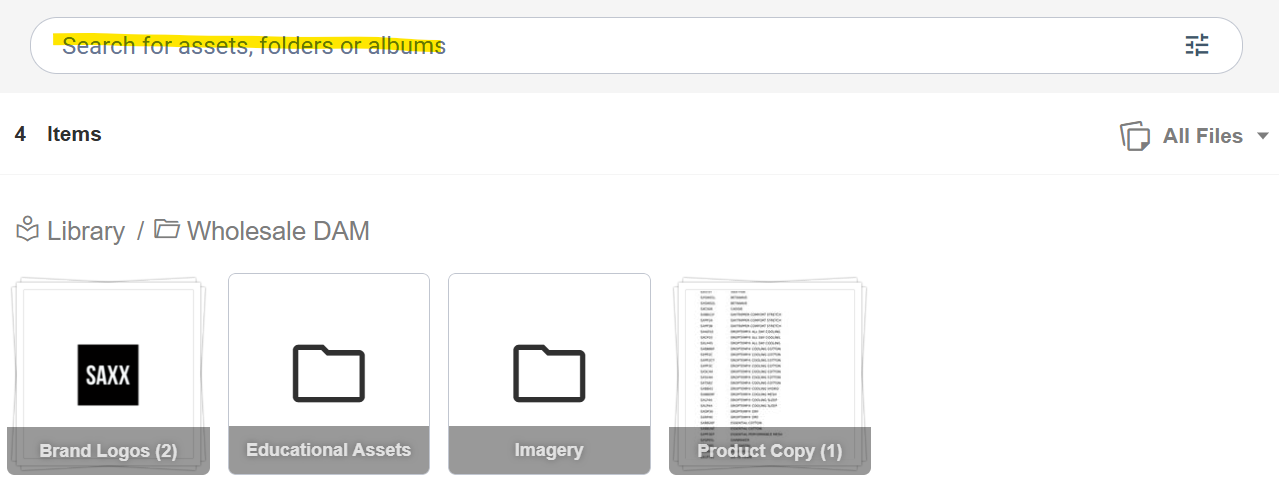
Task: Open the search filter sliders icon
Action: [1196, 45]
